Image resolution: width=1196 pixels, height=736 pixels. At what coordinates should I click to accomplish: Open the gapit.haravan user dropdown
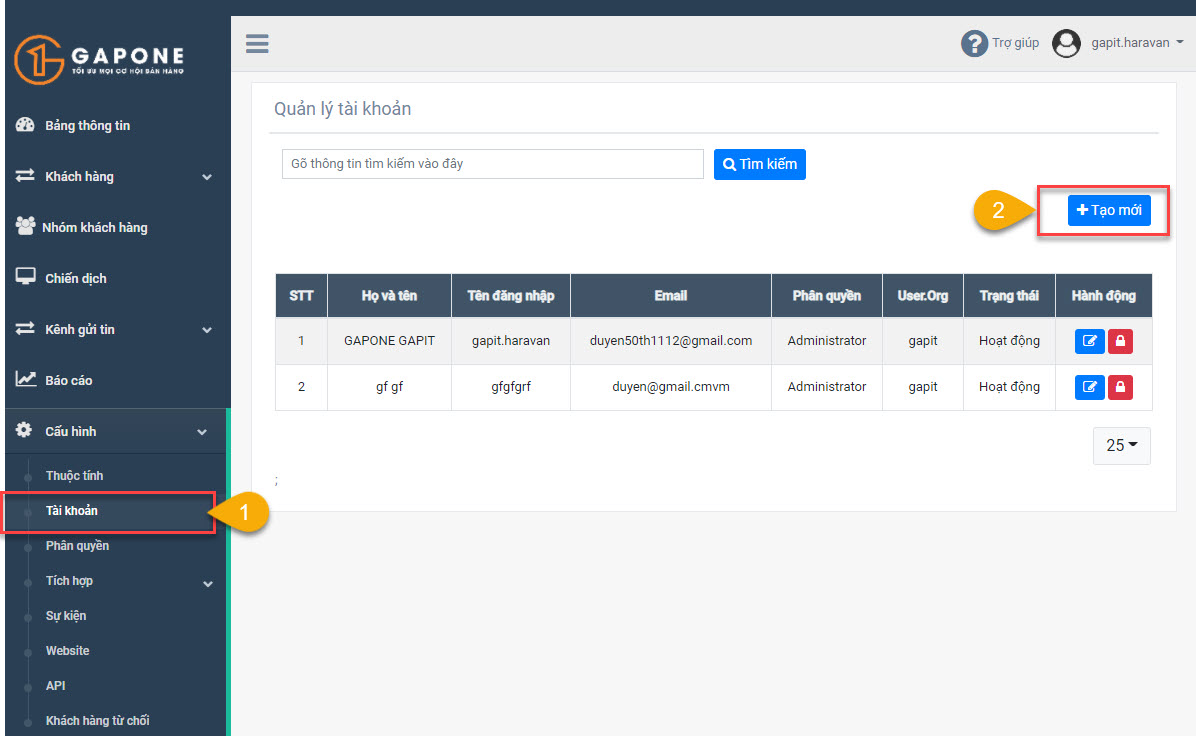pyautogui.click(x=1137, y=43)
